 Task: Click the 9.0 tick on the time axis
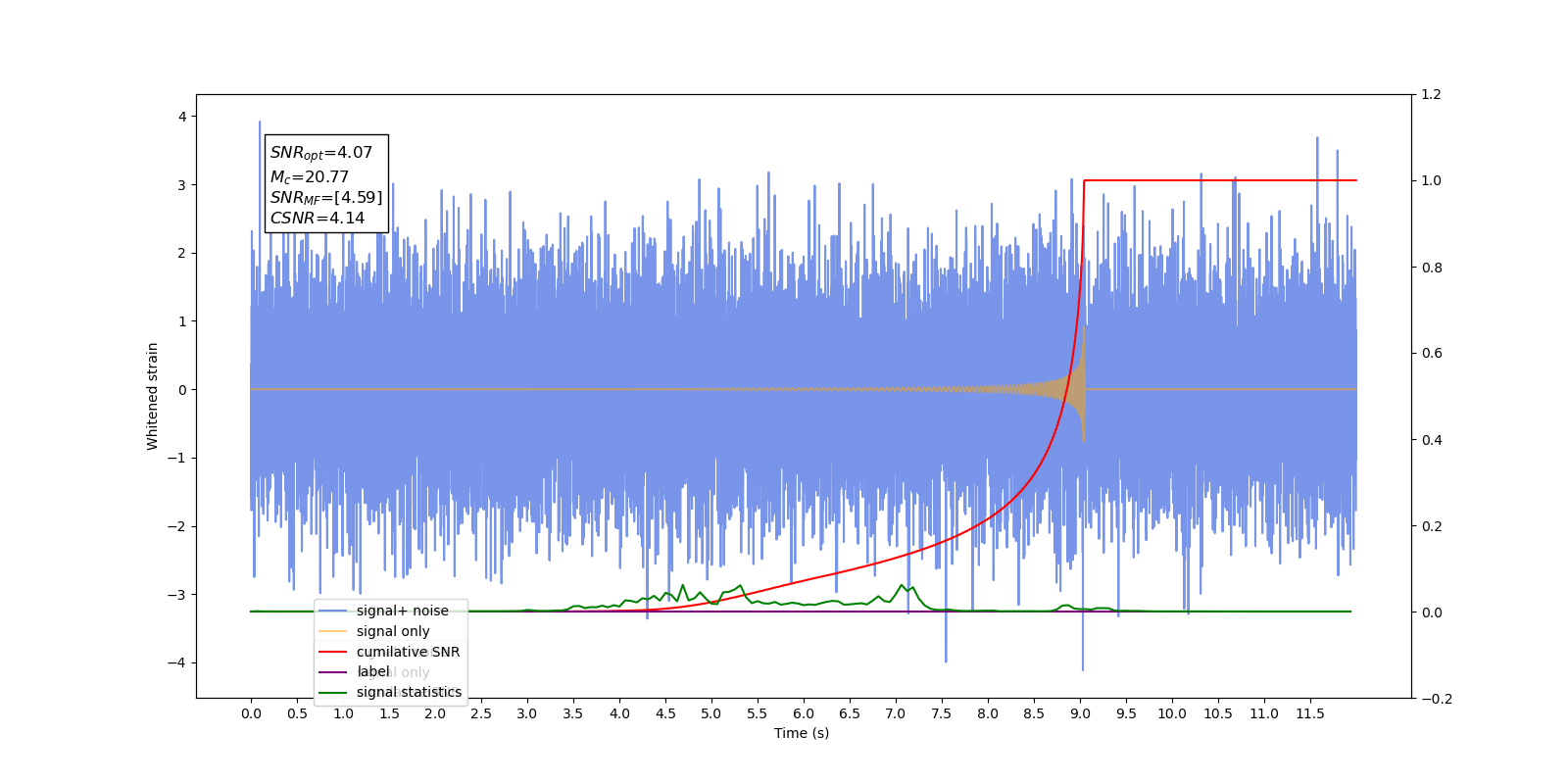coord(1080,713)
